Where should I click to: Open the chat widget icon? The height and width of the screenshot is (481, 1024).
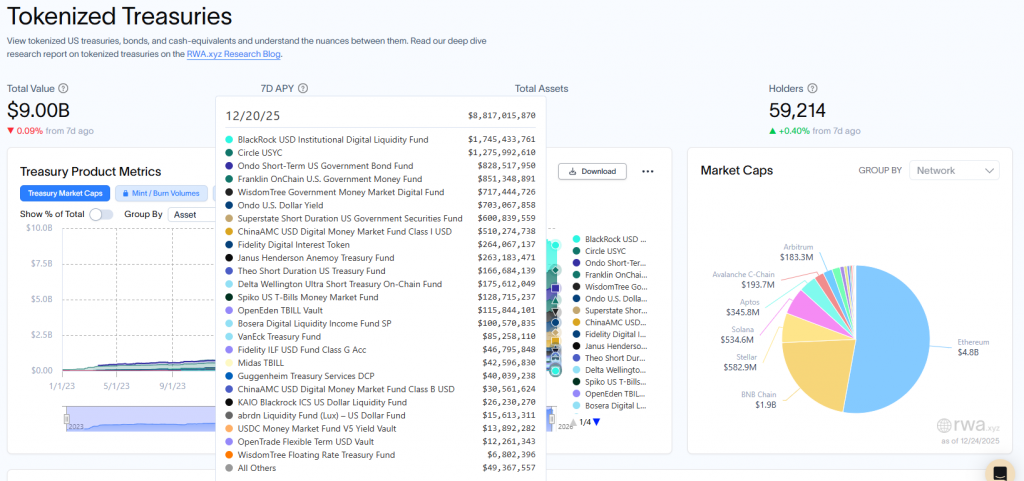999,472
